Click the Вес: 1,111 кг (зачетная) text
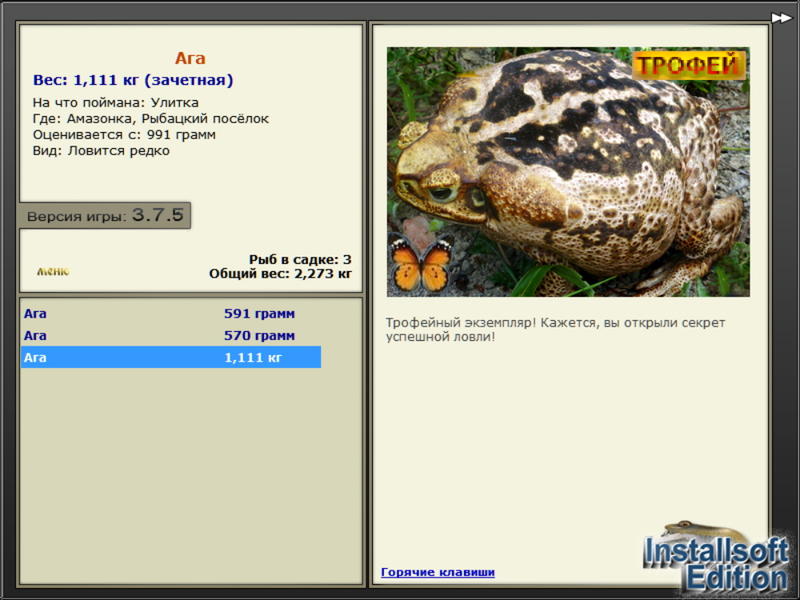 point(133,80)
